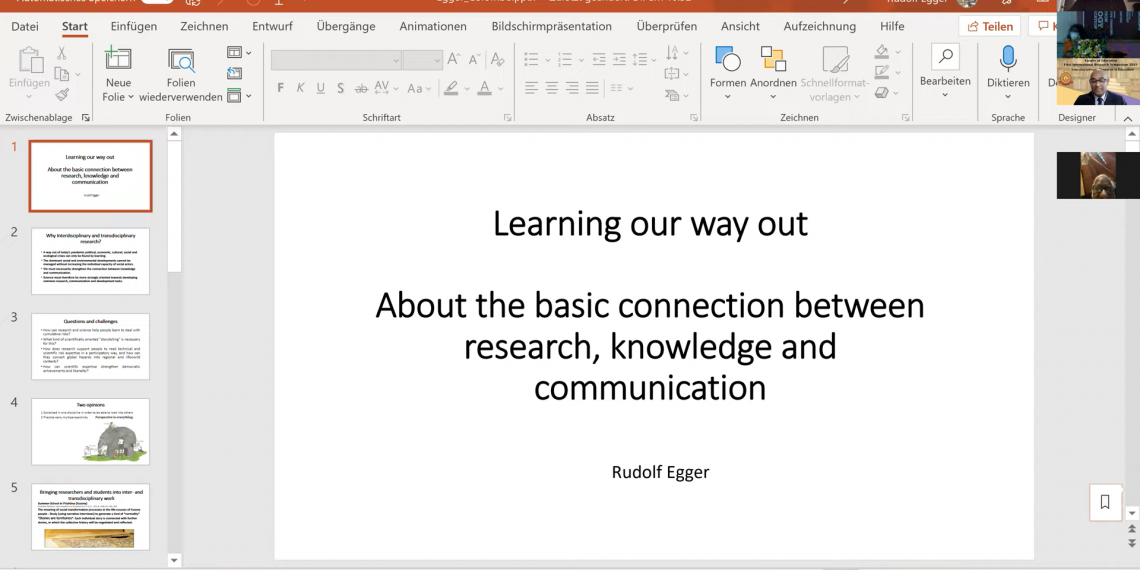Toggle strikethrough ab formatting

361,89
